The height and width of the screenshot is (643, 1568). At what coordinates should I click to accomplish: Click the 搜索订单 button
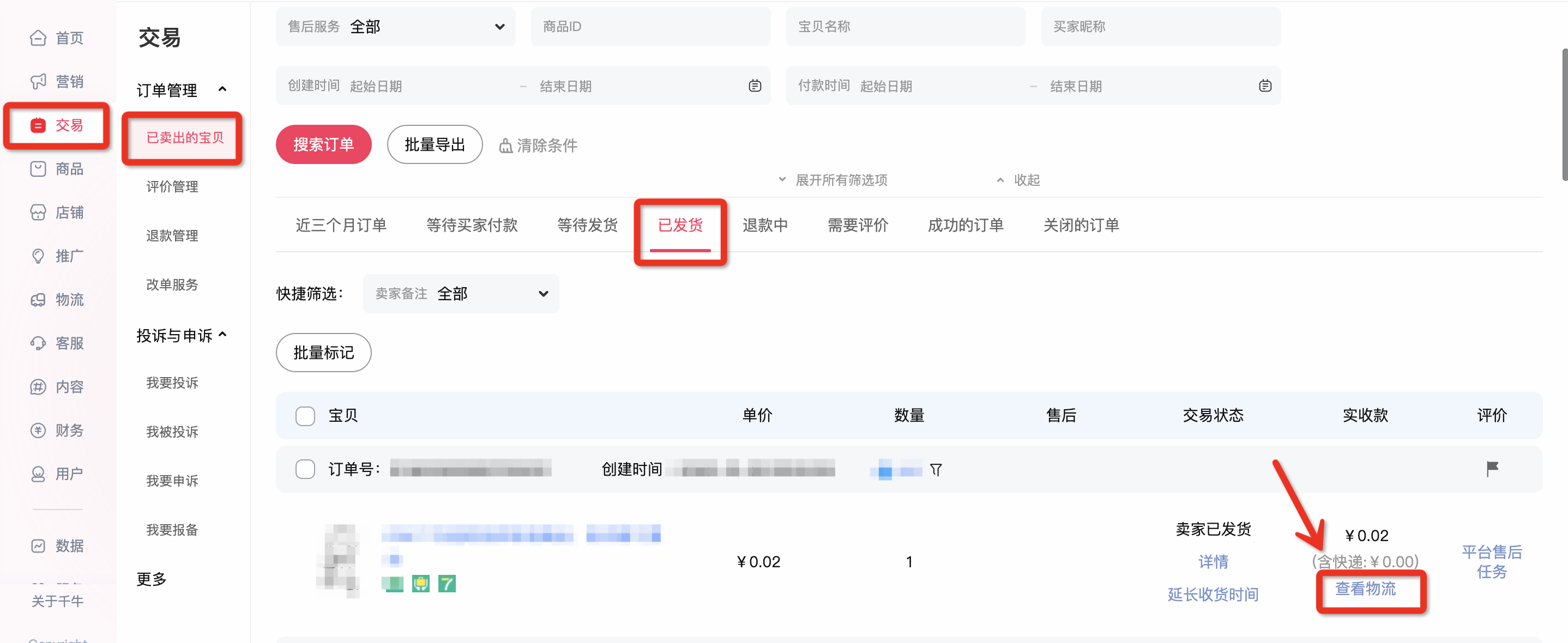pyautogui.click(x=323, y=145)
